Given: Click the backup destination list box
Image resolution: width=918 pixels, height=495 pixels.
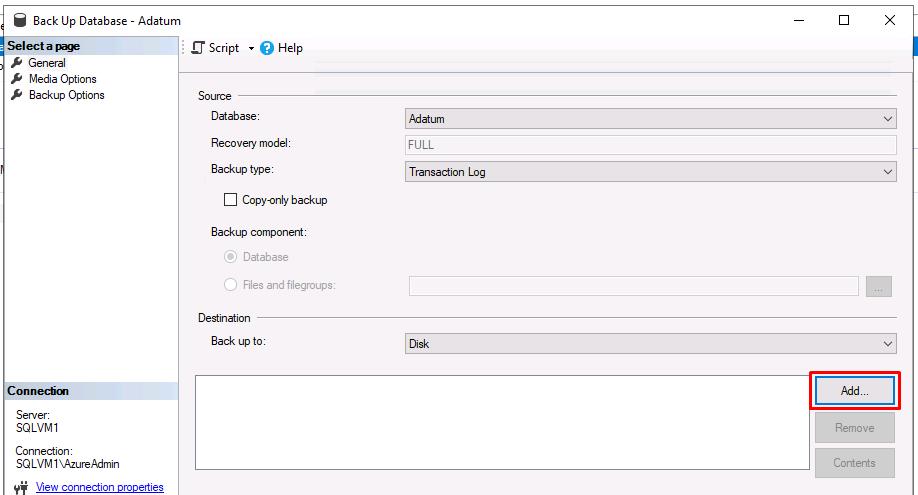Looking at the screenshot, I should (502, 422).
